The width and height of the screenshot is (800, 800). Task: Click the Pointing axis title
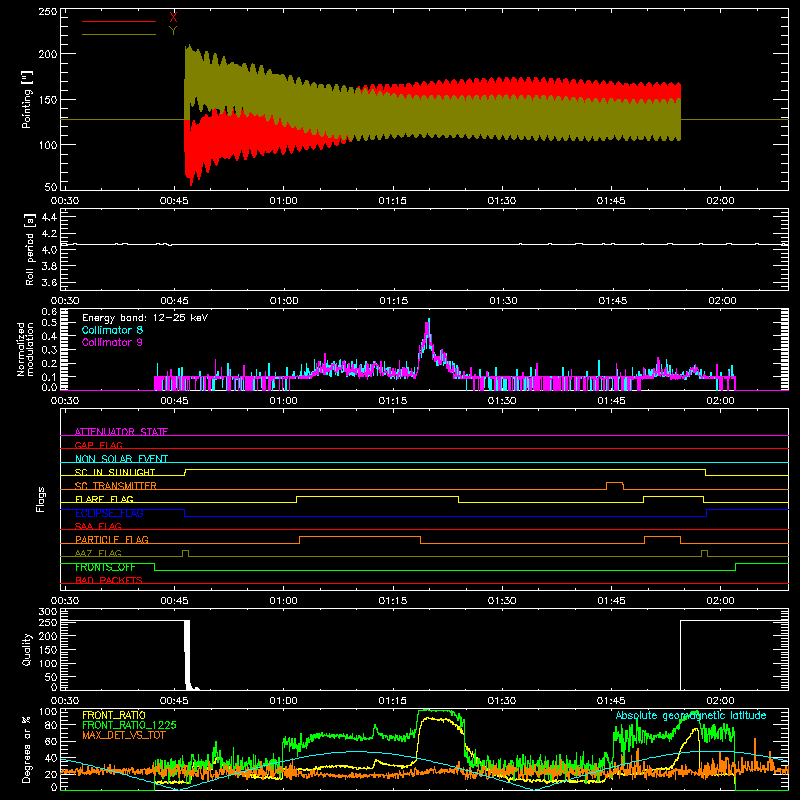point(27,99)
